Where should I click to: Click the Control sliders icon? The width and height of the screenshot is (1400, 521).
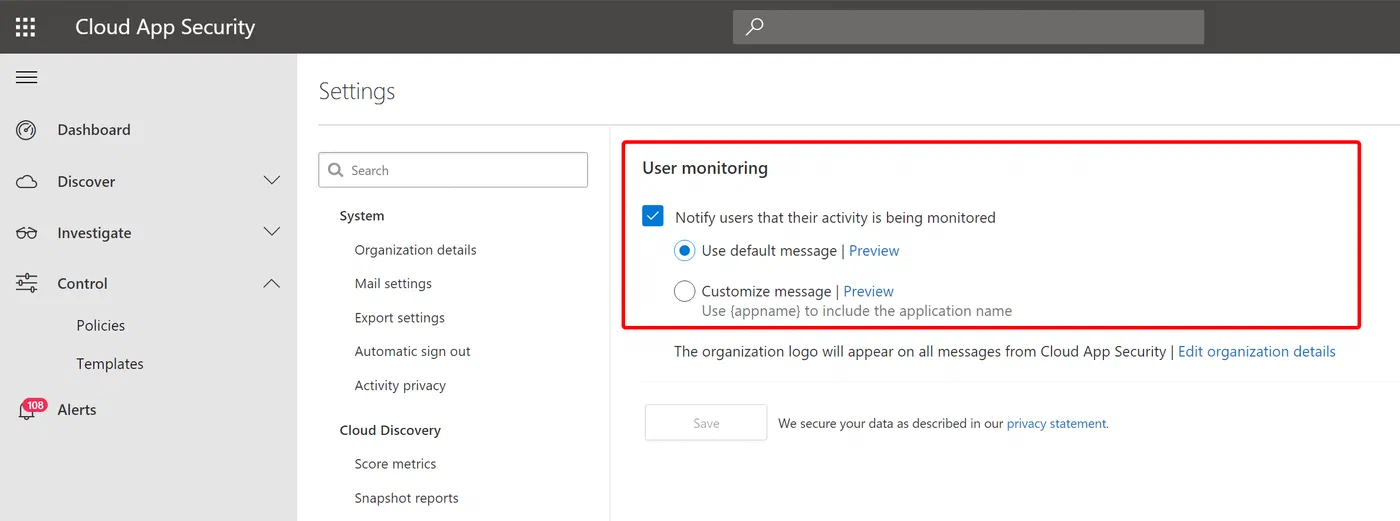26,283
